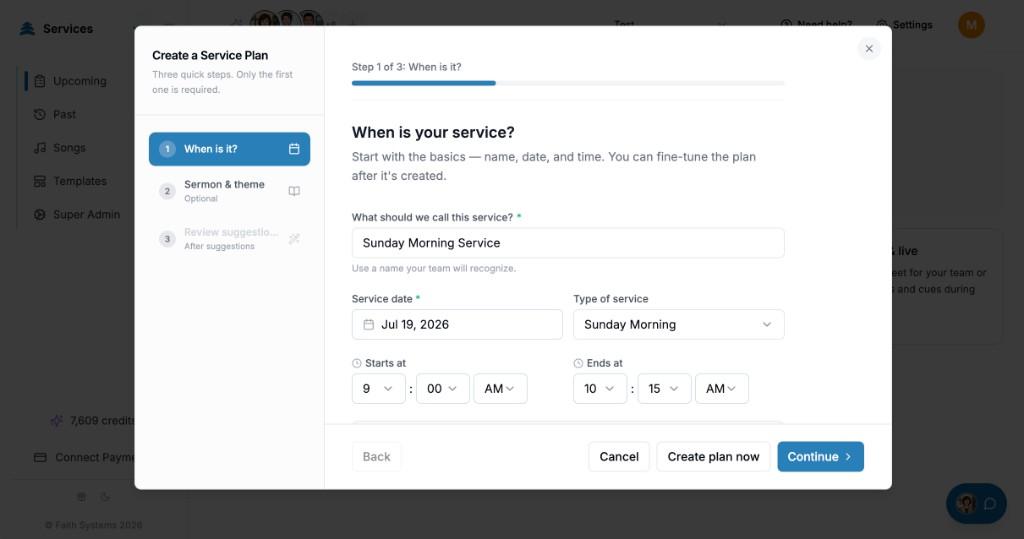Click the Continue button
This screenshot has width=1024, height=539.
point(820,457)
